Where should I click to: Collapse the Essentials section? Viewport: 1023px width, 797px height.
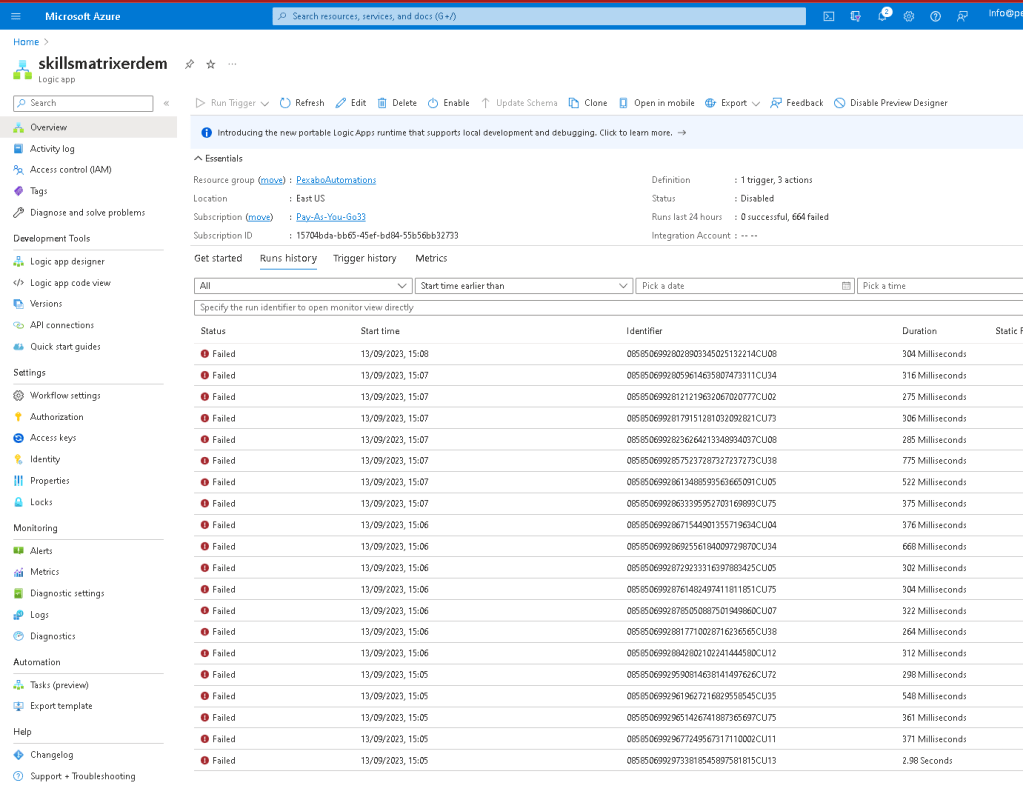click(x=218, y=158)
